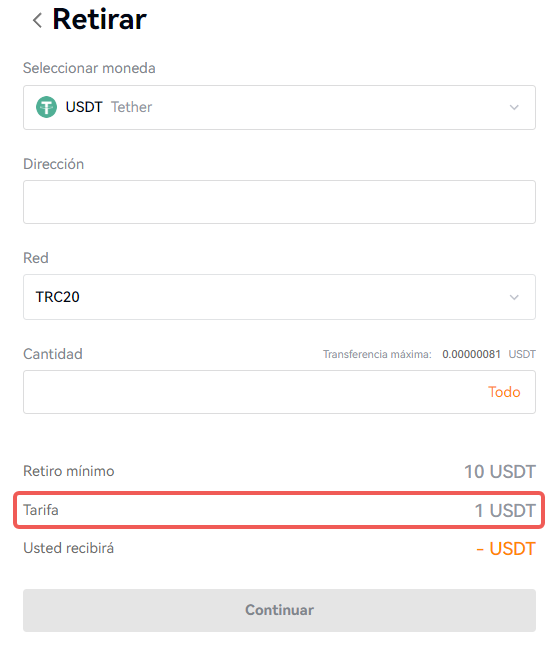
Task: Click the Cantidad amount input field
Action: [279, 392]
